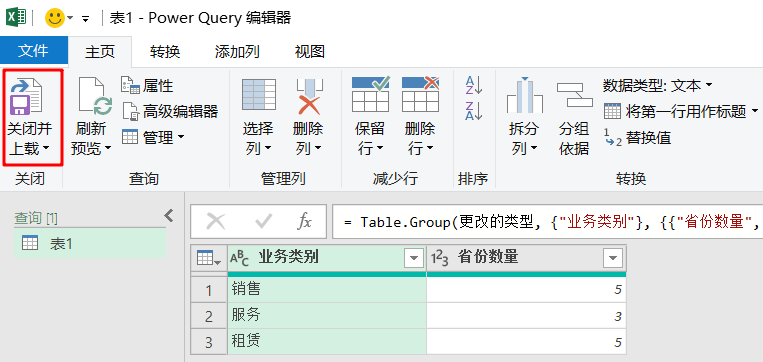Viewport: 763px width, 362px height.
Task: Expand the 保留行 dropdown arrow
Action: point(380,148)
